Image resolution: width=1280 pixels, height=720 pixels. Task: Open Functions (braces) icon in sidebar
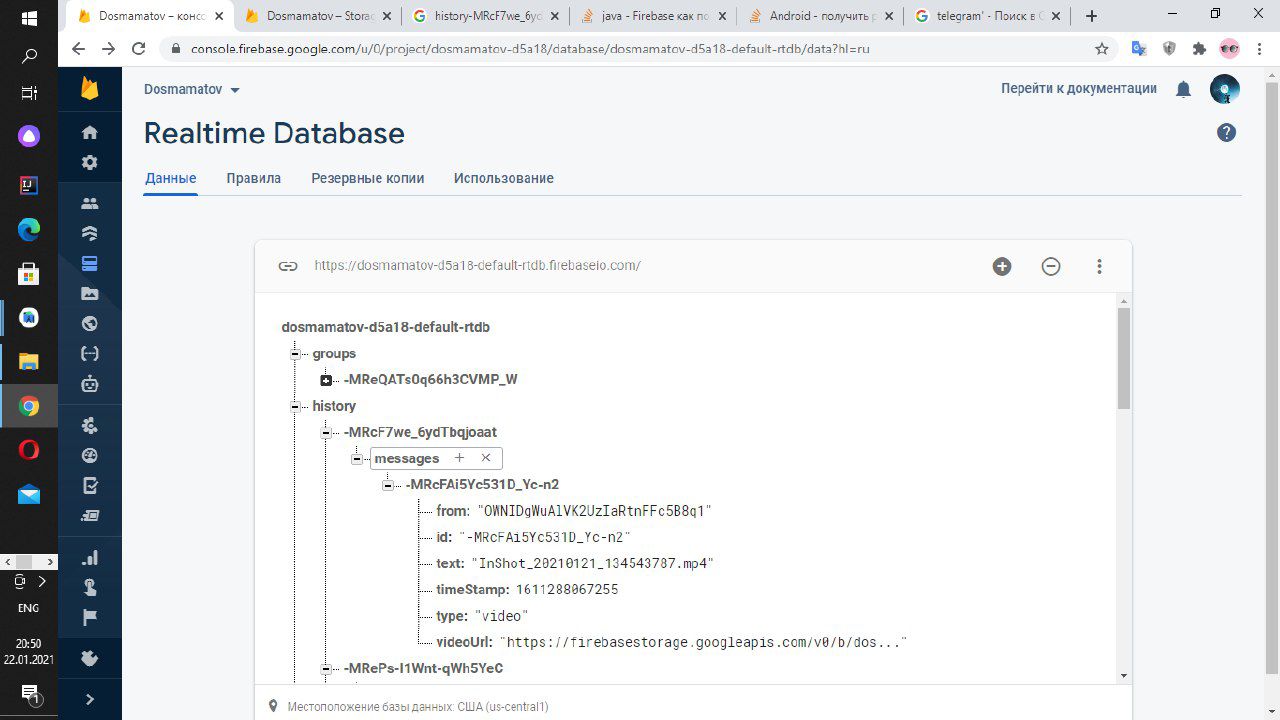point(90,353)
